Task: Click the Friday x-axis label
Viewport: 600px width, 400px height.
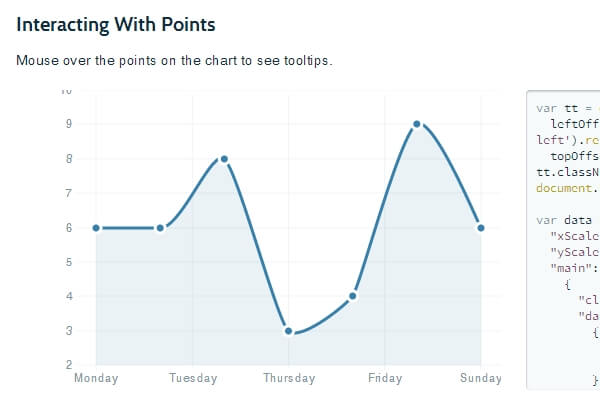Action: coord(385,378)
